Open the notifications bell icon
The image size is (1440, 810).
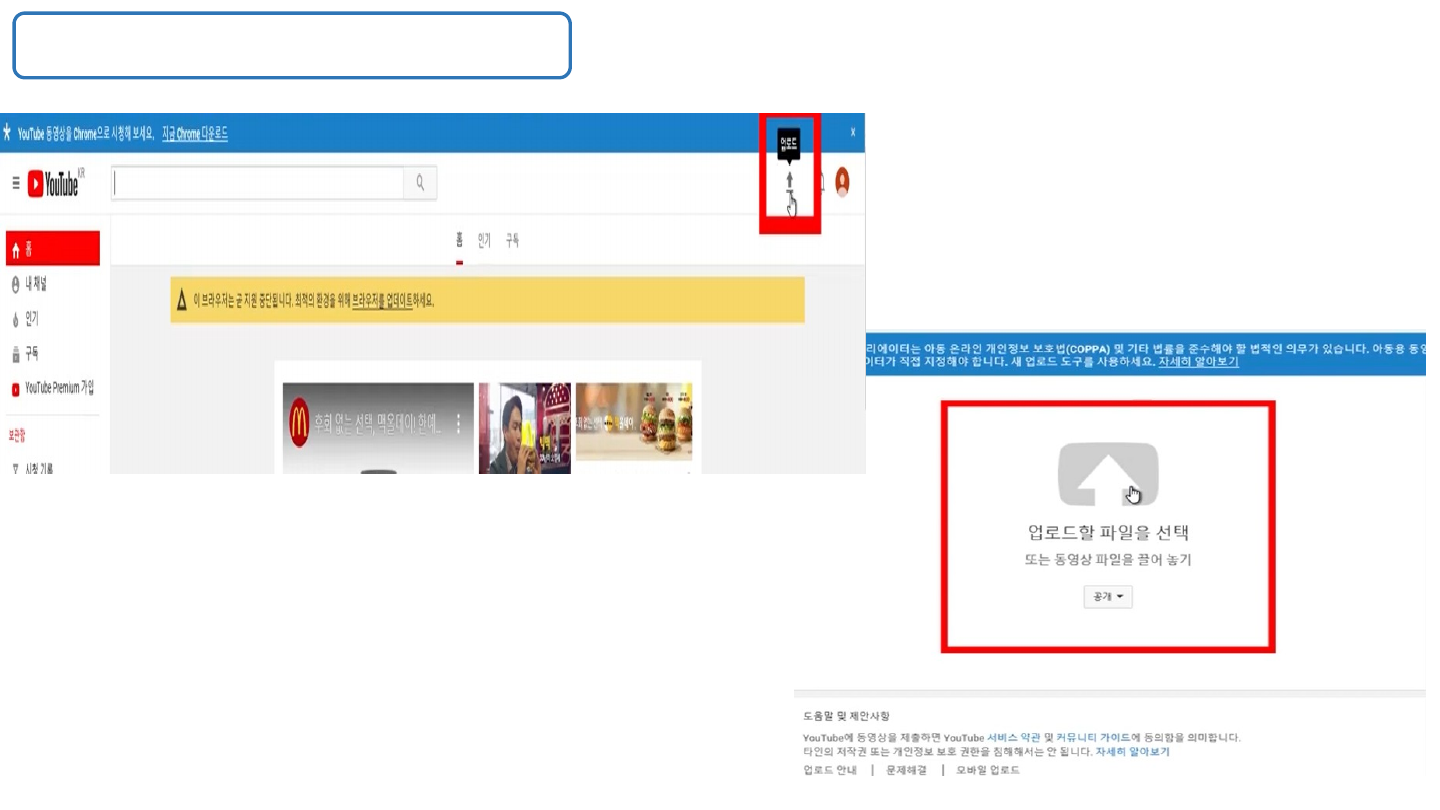pos(822,182)
